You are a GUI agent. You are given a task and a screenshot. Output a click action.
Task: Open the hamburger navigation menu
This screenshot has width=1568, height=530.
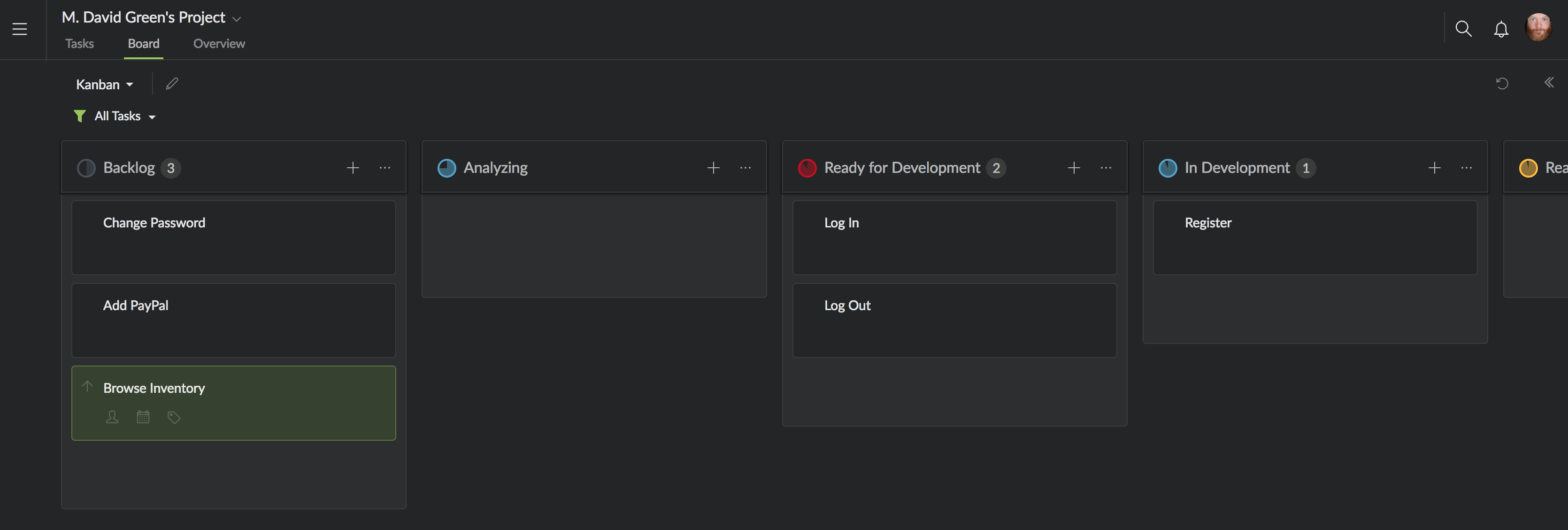19,29
